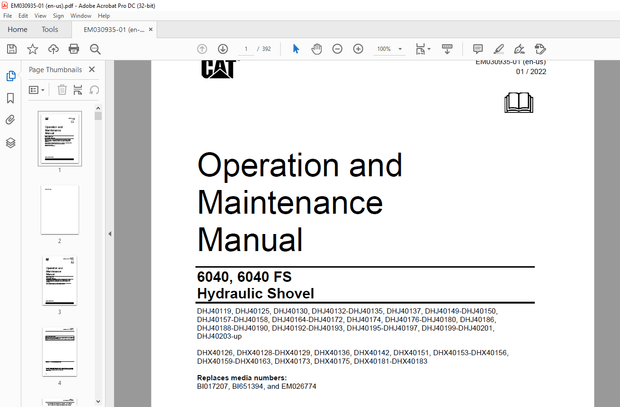Go to next page arrow

(223, 49)
